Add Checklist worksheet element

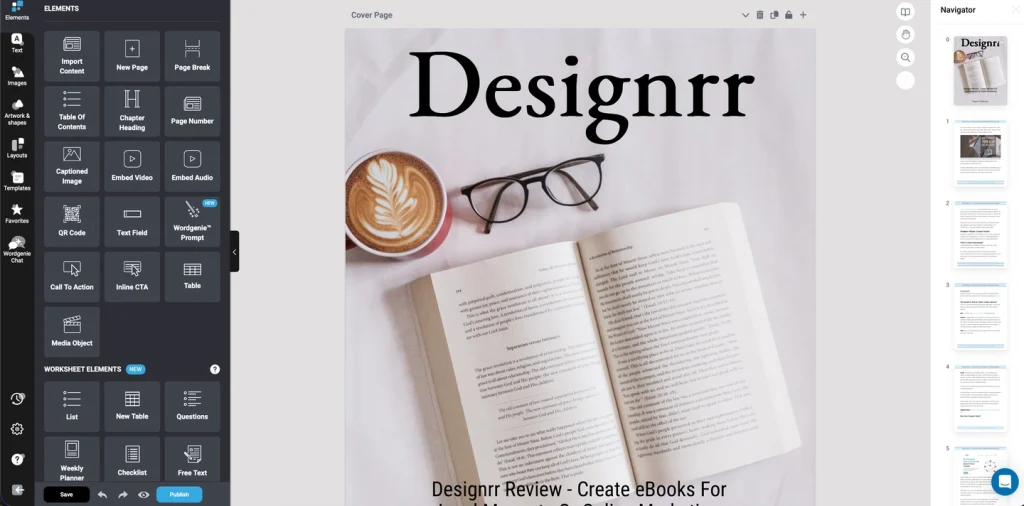(132, 460)
